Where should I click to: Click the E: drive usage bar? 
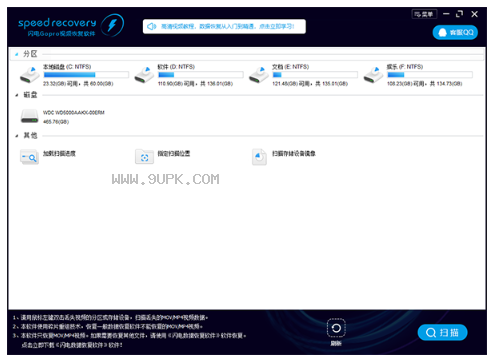coord(315,75)
